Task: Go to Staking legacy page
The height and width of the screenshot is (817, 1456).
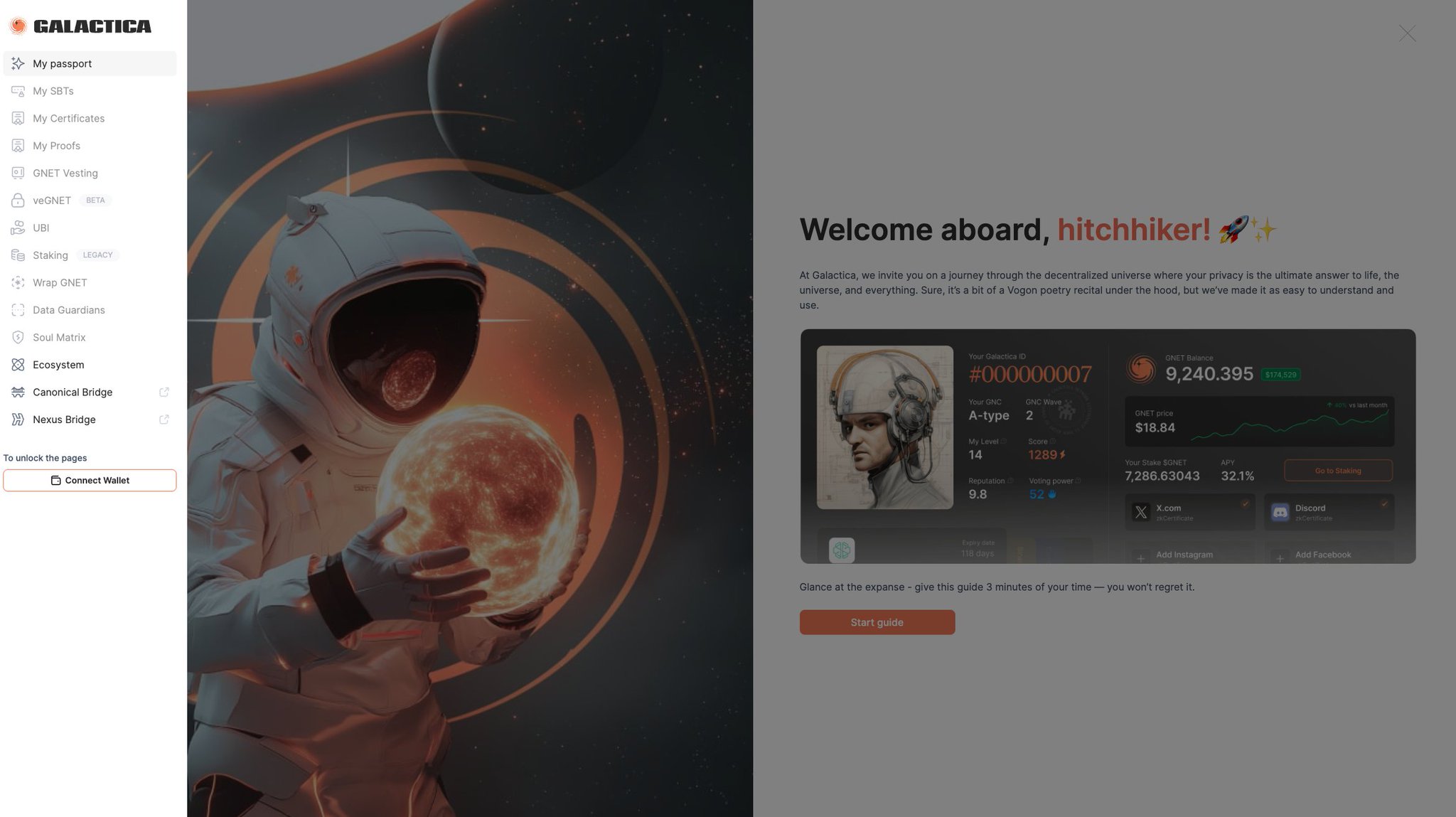Action: pos(50,255)
